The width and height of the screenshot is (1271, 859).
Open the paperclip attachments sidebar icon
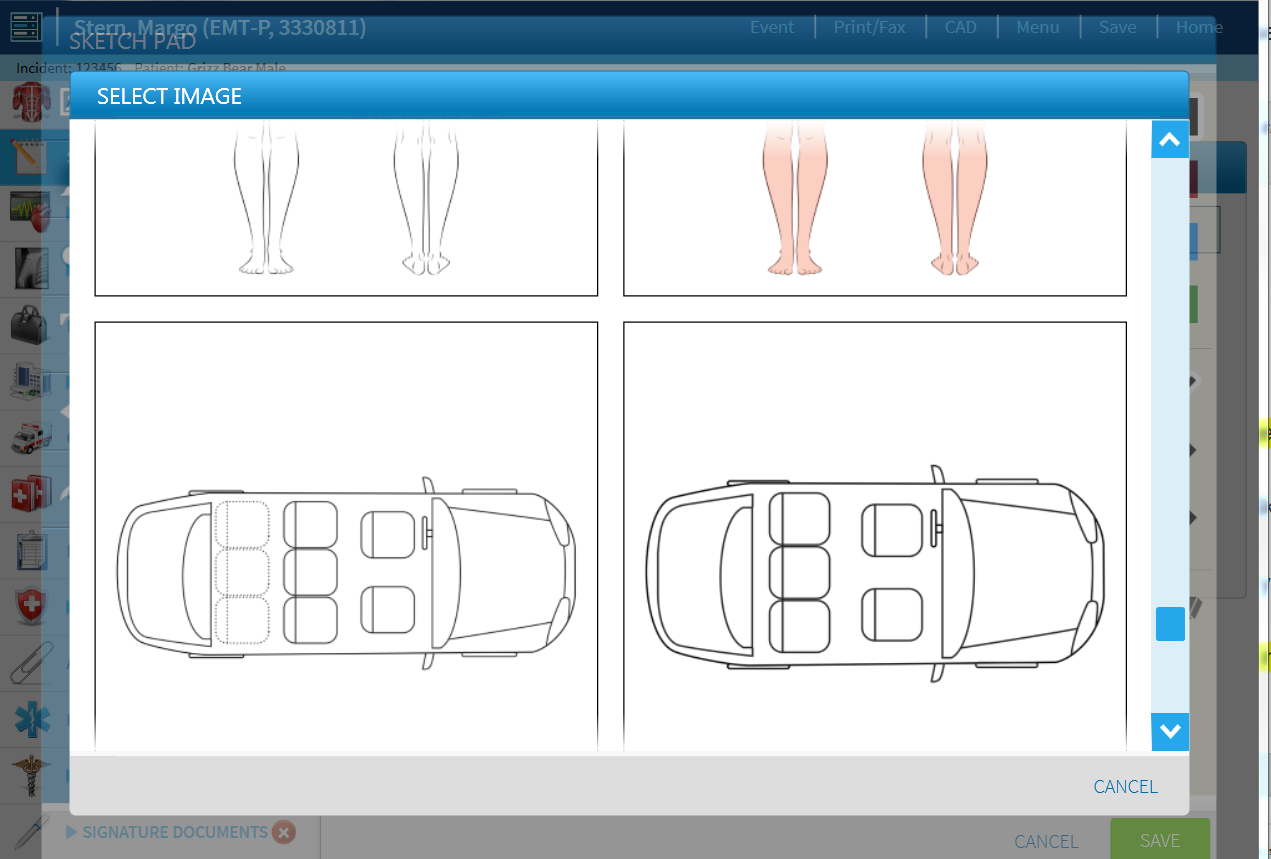point(29,661)
